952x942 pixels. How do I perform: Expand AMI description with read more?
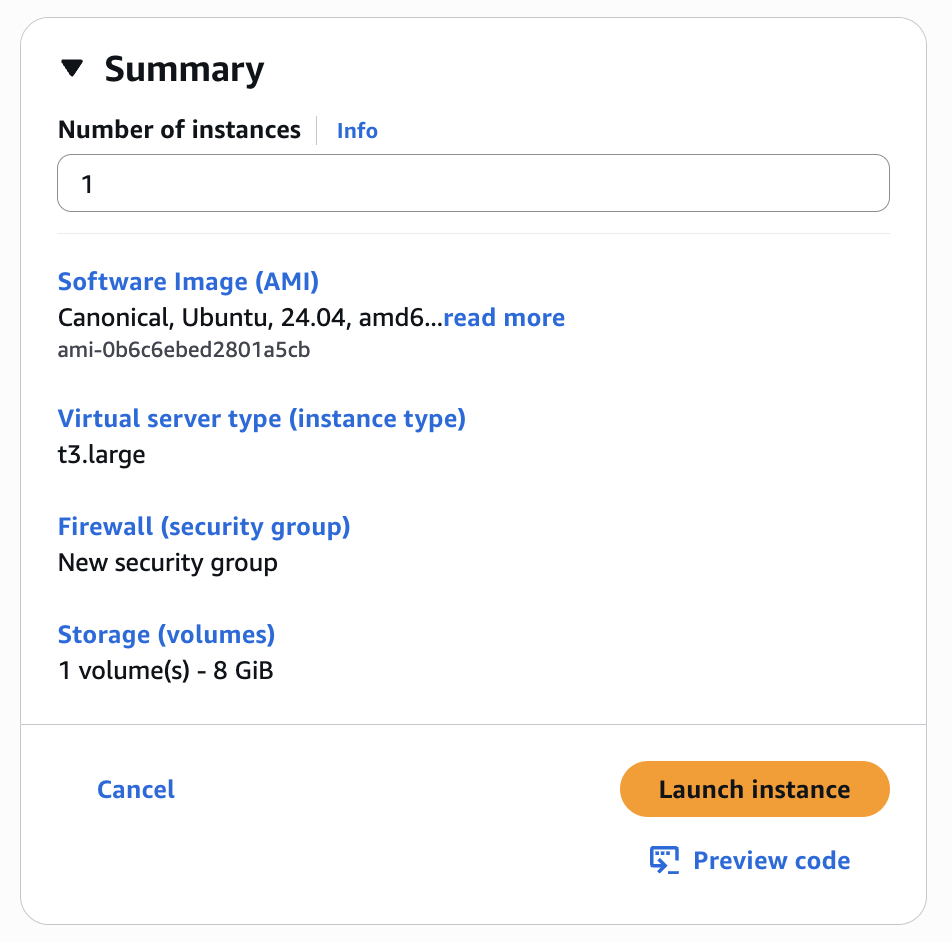click(504, 318)
